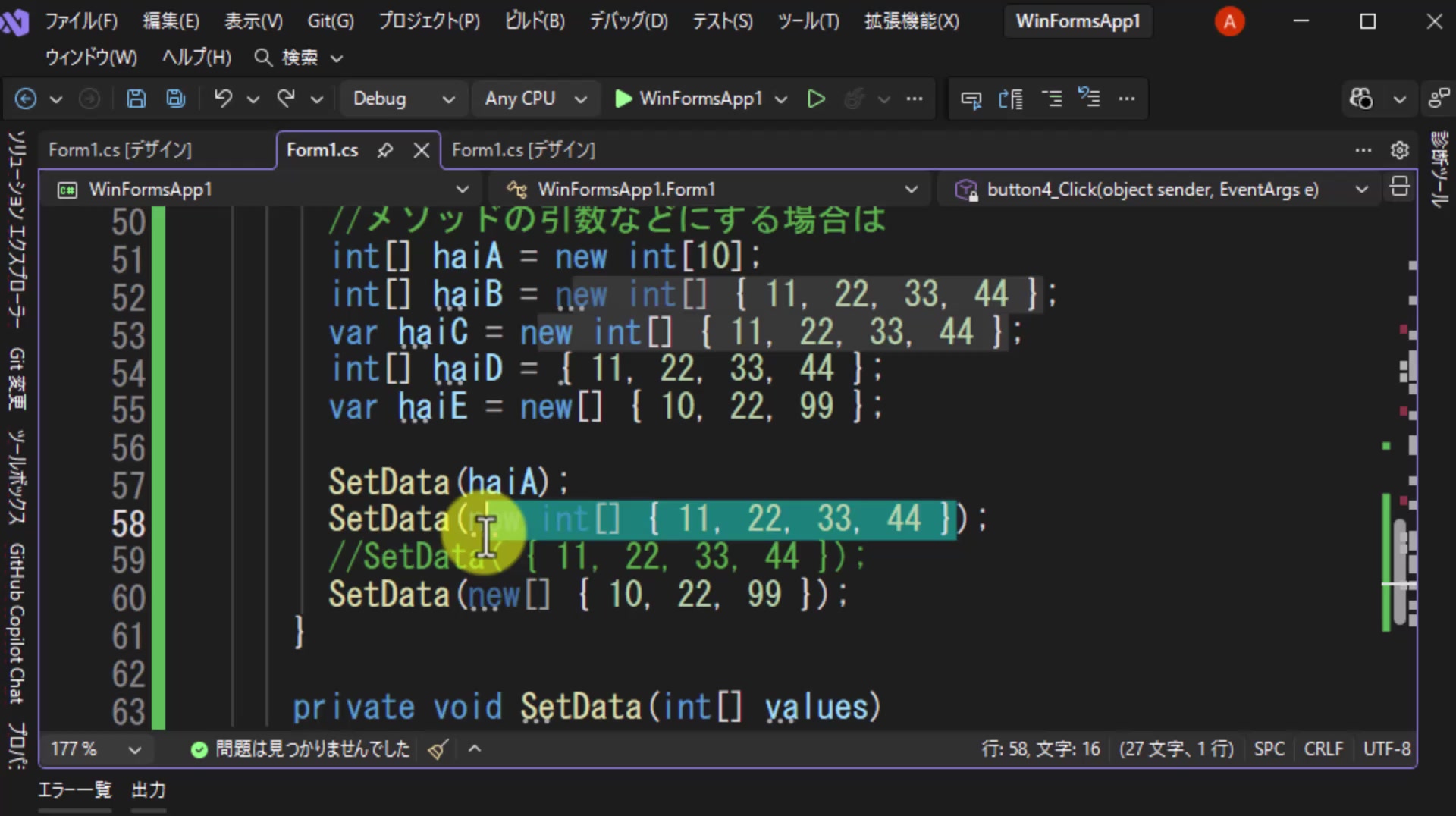Expand the WinFormsApp1.Form1 class dropdown
This screenshot has width=1456, height=816.
[713, 190]
